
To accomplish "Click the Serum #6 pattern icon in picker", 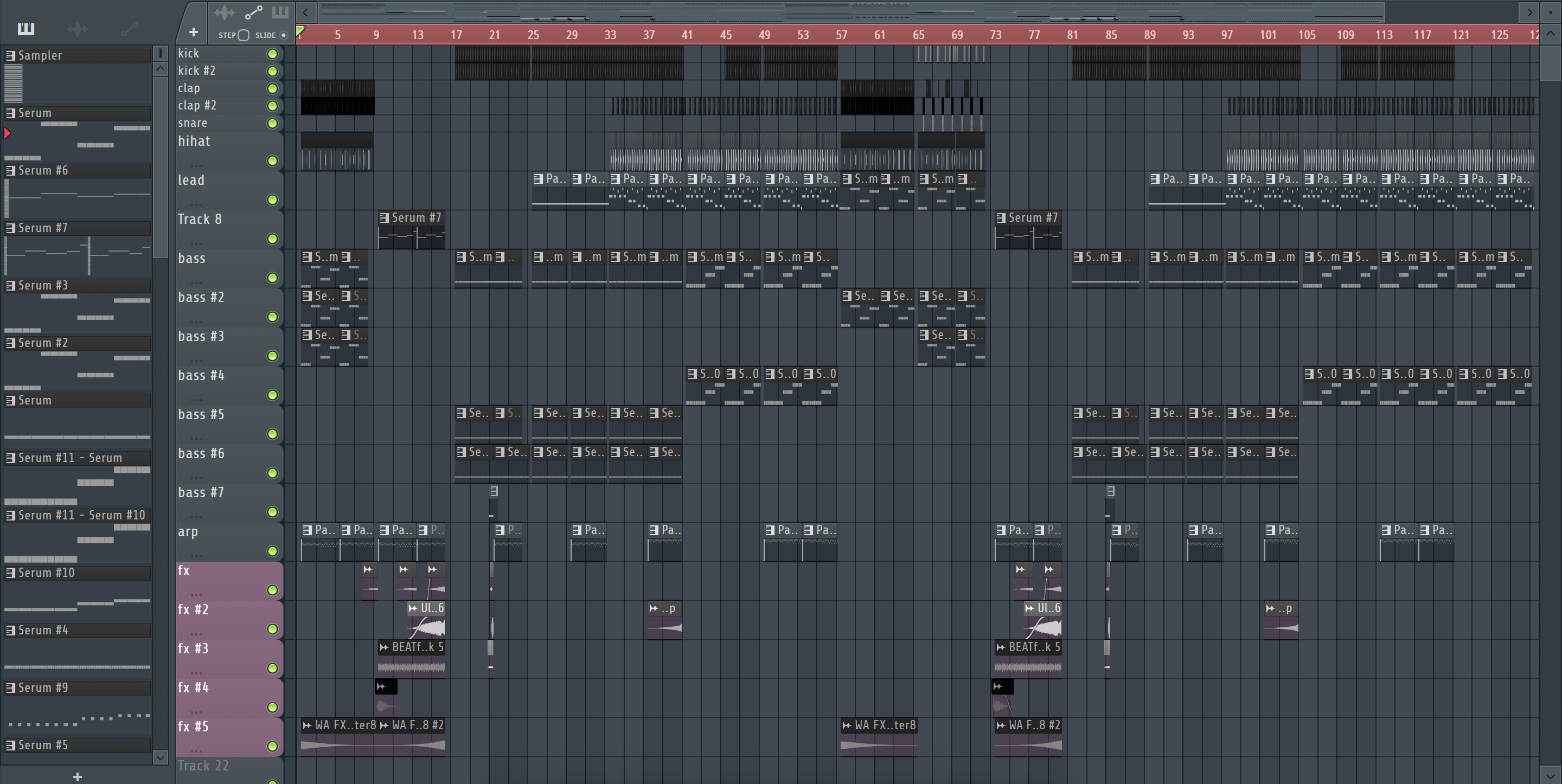I will coord(10,171).
